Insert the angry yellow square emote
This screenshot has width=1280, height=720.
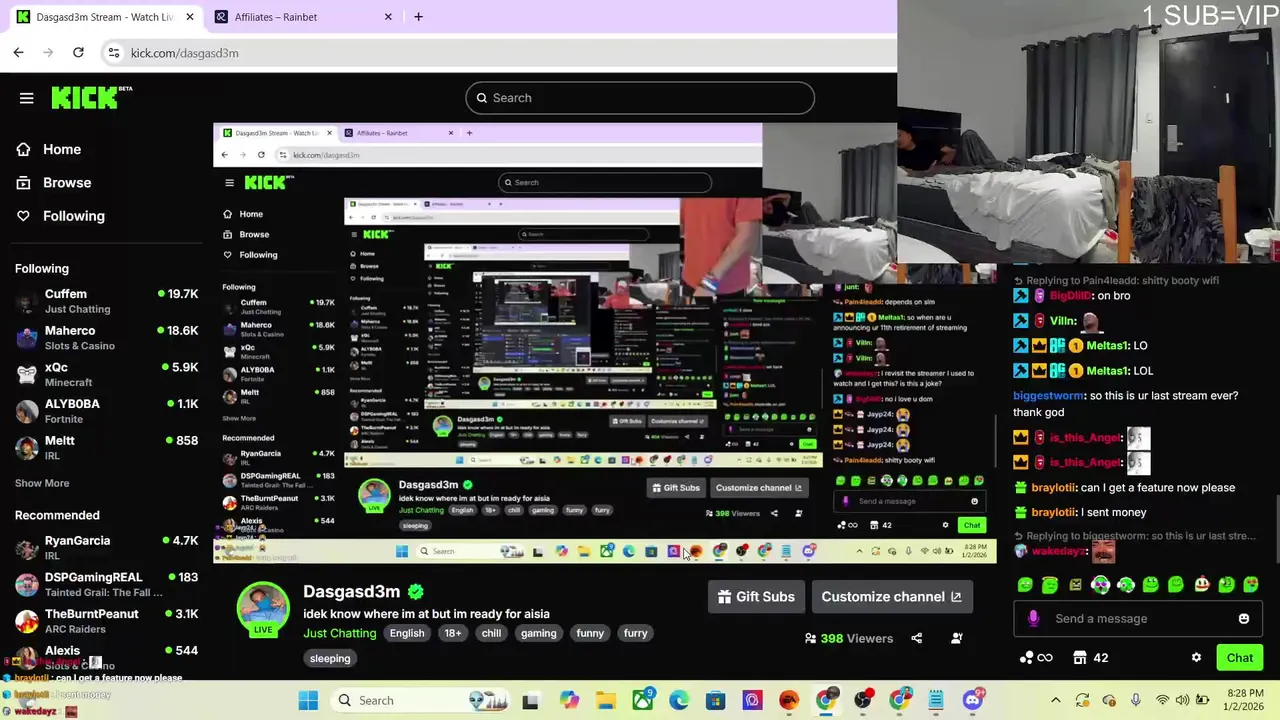click(x=1075, y=585)
